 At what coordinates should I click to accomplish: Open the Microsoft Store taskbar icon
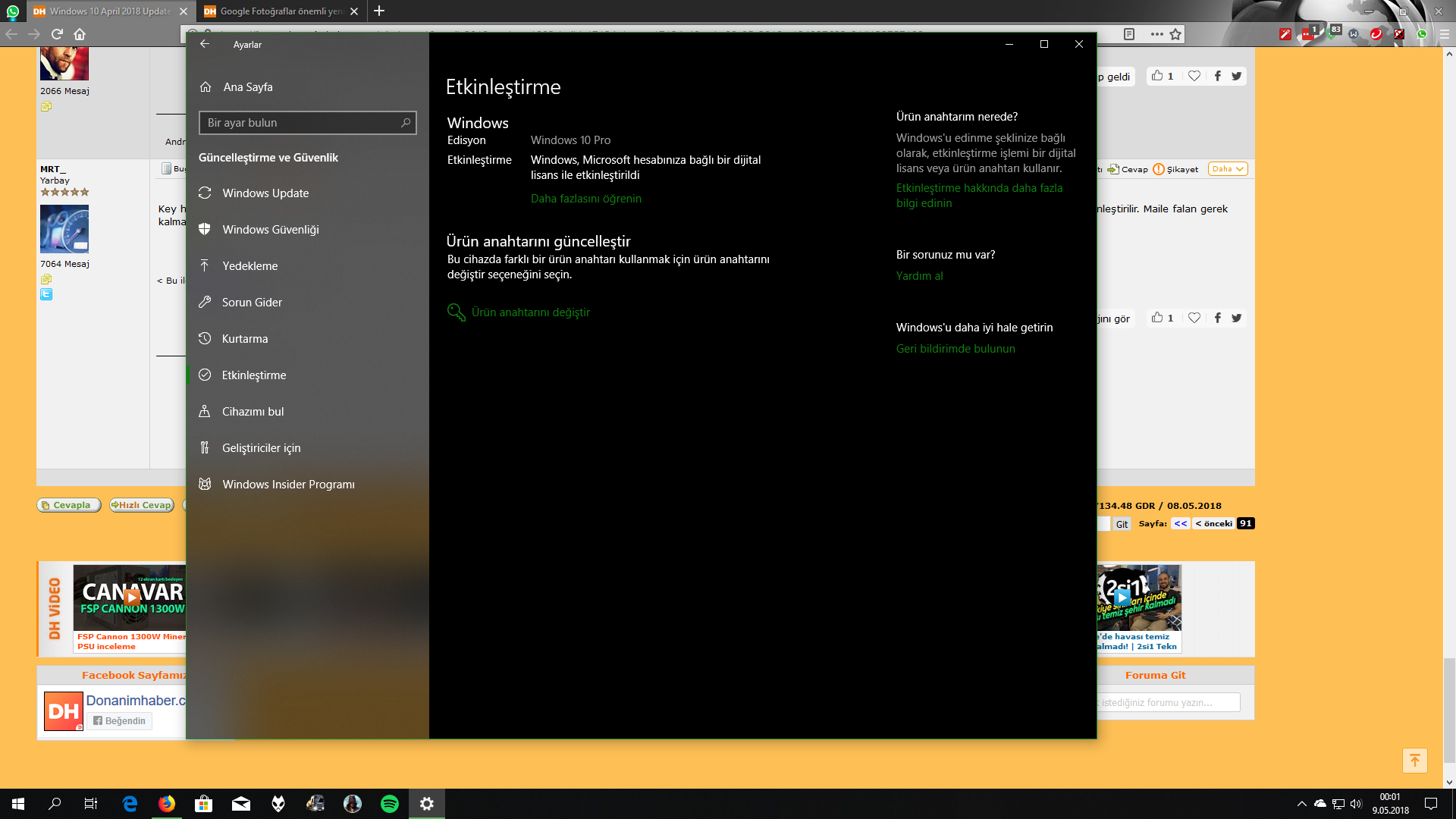point(203,804)
